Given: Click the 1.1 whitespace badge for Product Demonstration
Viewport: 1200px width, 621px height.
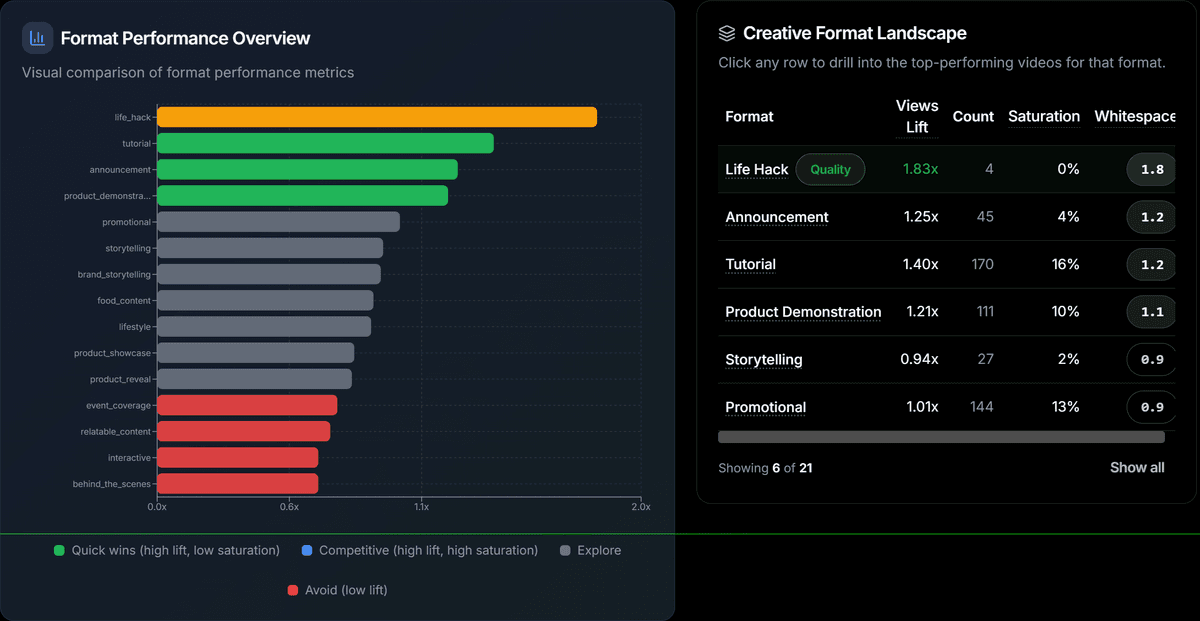Looking at the screenshot, I should [1150, 312].
